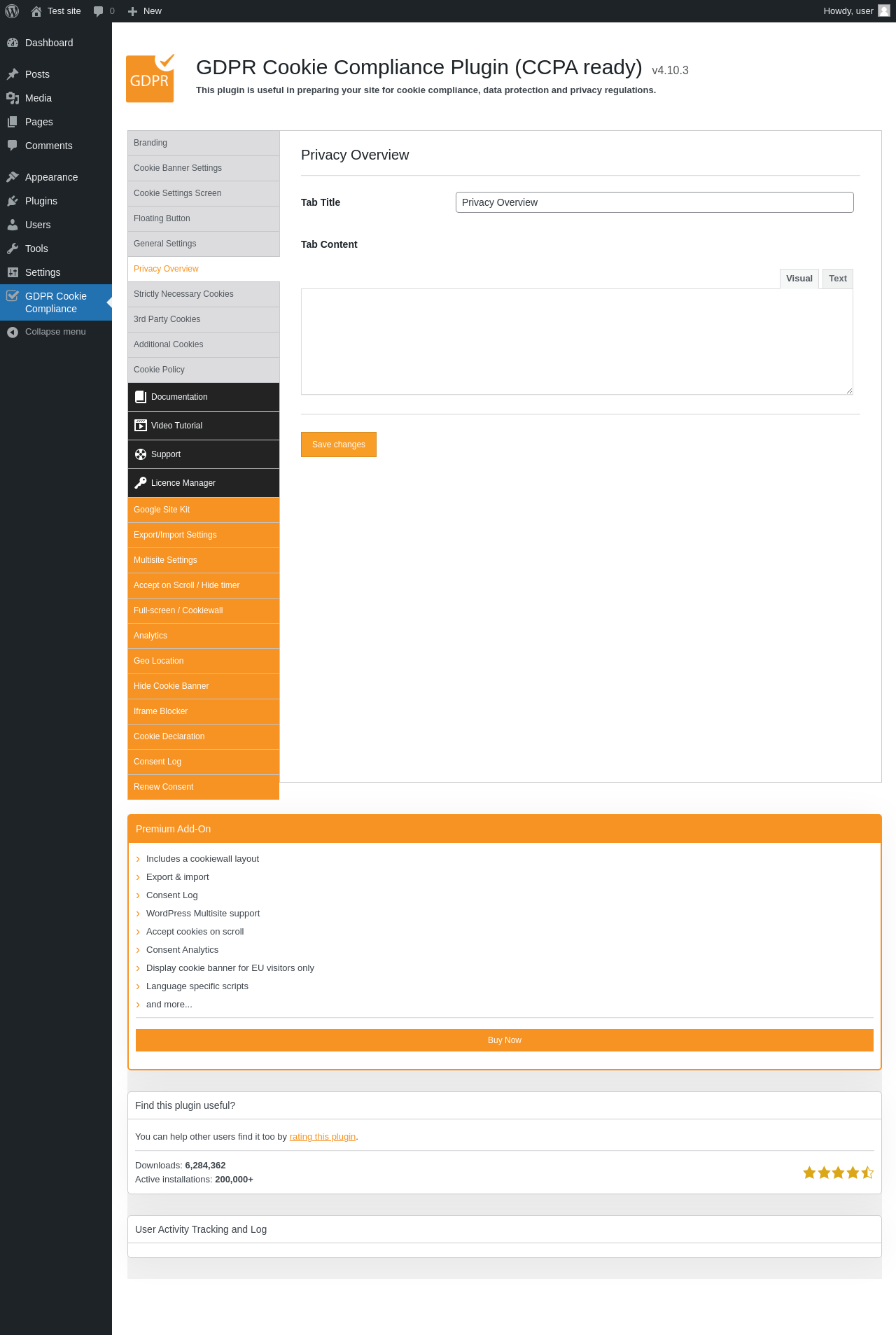Image resolution: width=896 pixels, height=1335 pixels.
Task: Open the user avatar beside Howdy, user
Action: (884, 11)
